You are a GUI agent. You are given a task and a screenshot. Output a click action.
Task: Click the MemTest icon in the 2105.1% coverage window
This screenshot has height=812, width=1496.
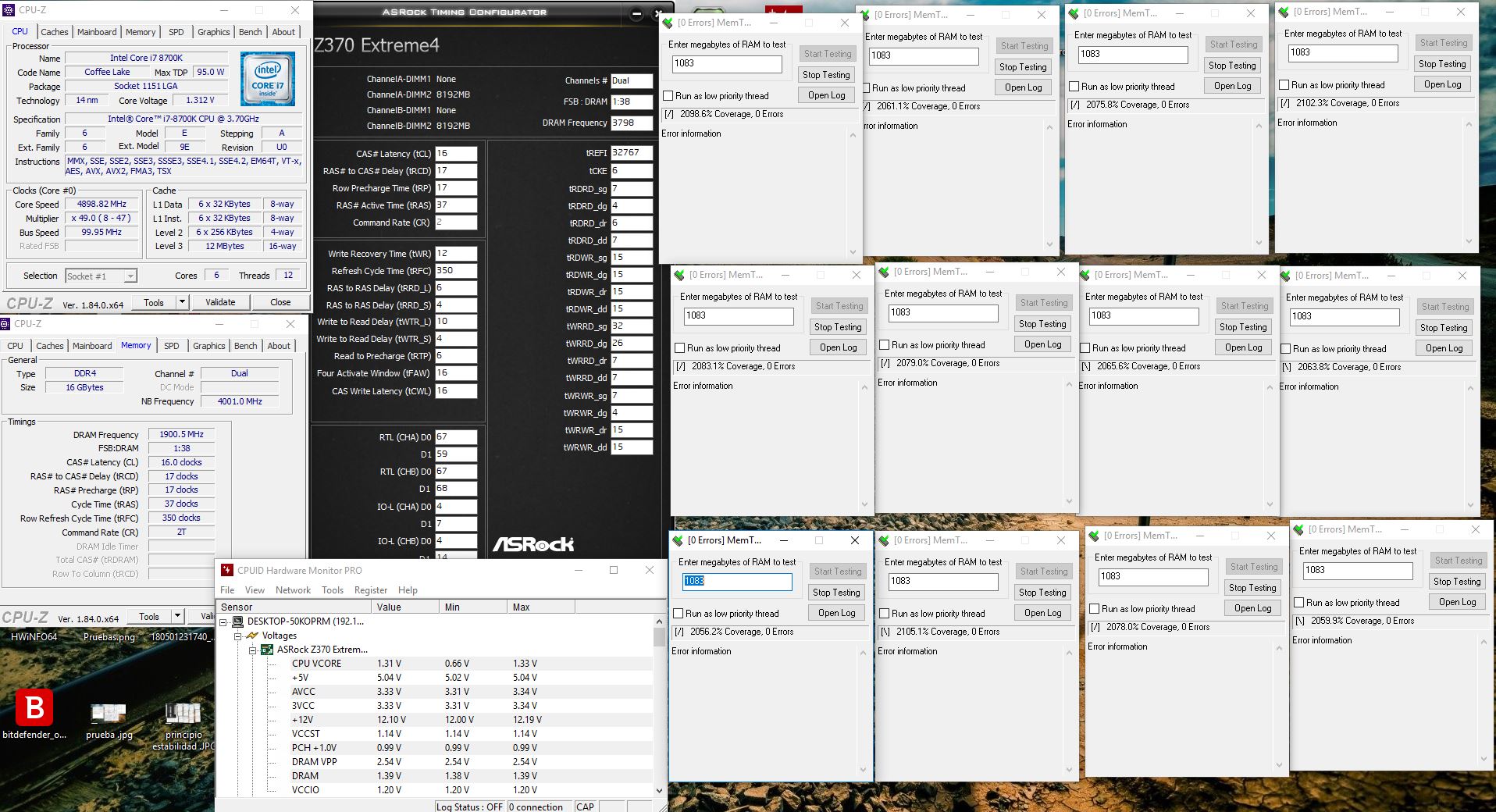(x=885, y=540)
